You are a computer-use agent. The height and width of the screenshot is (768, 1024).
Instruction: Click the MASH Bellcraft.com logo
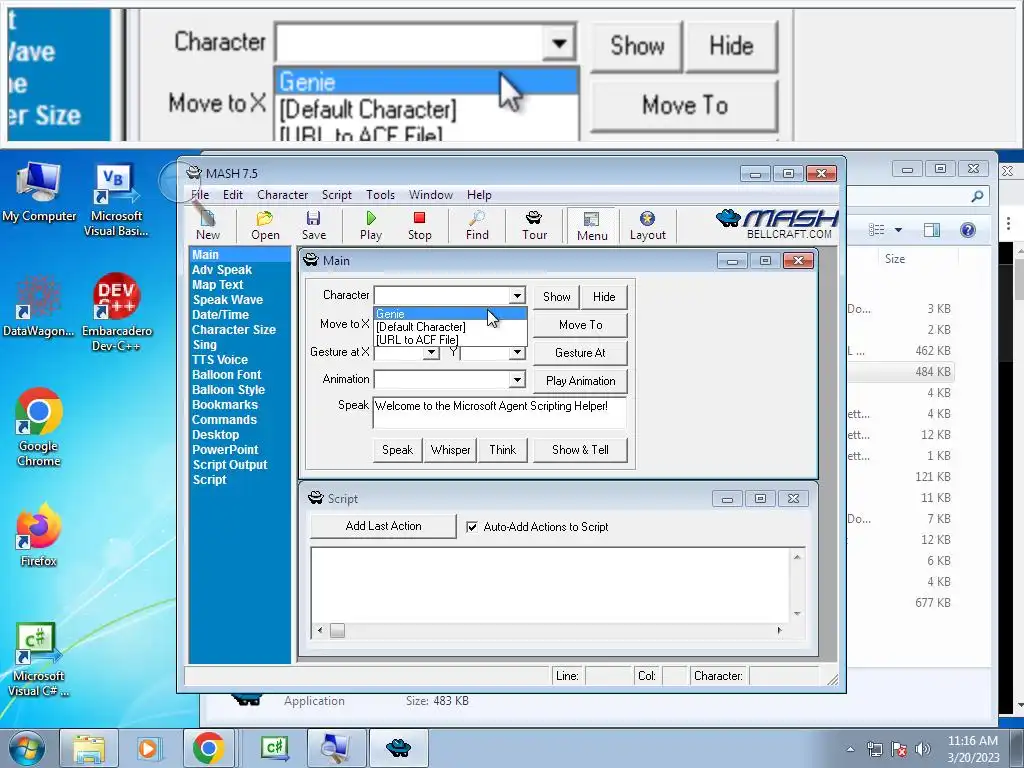[x=776, y=224]
